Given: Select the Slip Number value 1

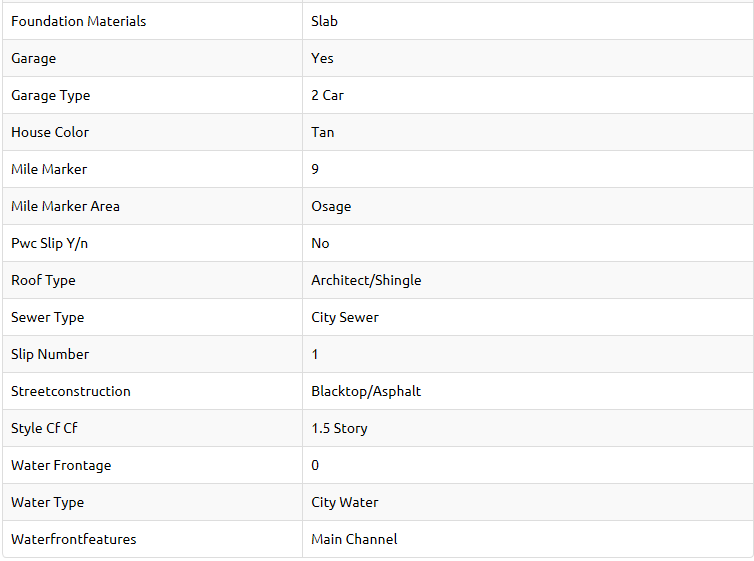Looking at the screenshot, I should [x=315, y=354].
